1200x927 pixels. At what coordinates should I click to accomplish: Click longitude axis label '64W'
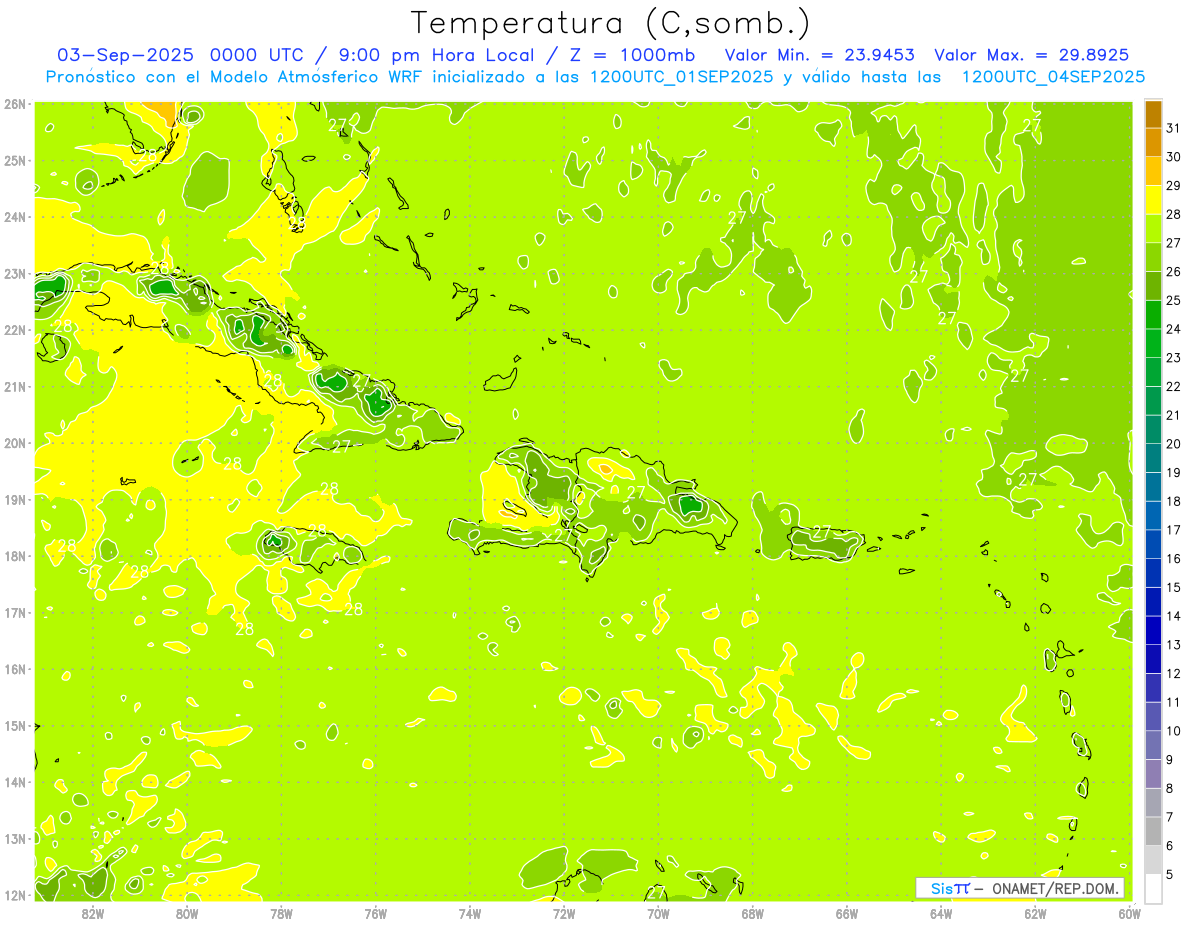point(941,913)
